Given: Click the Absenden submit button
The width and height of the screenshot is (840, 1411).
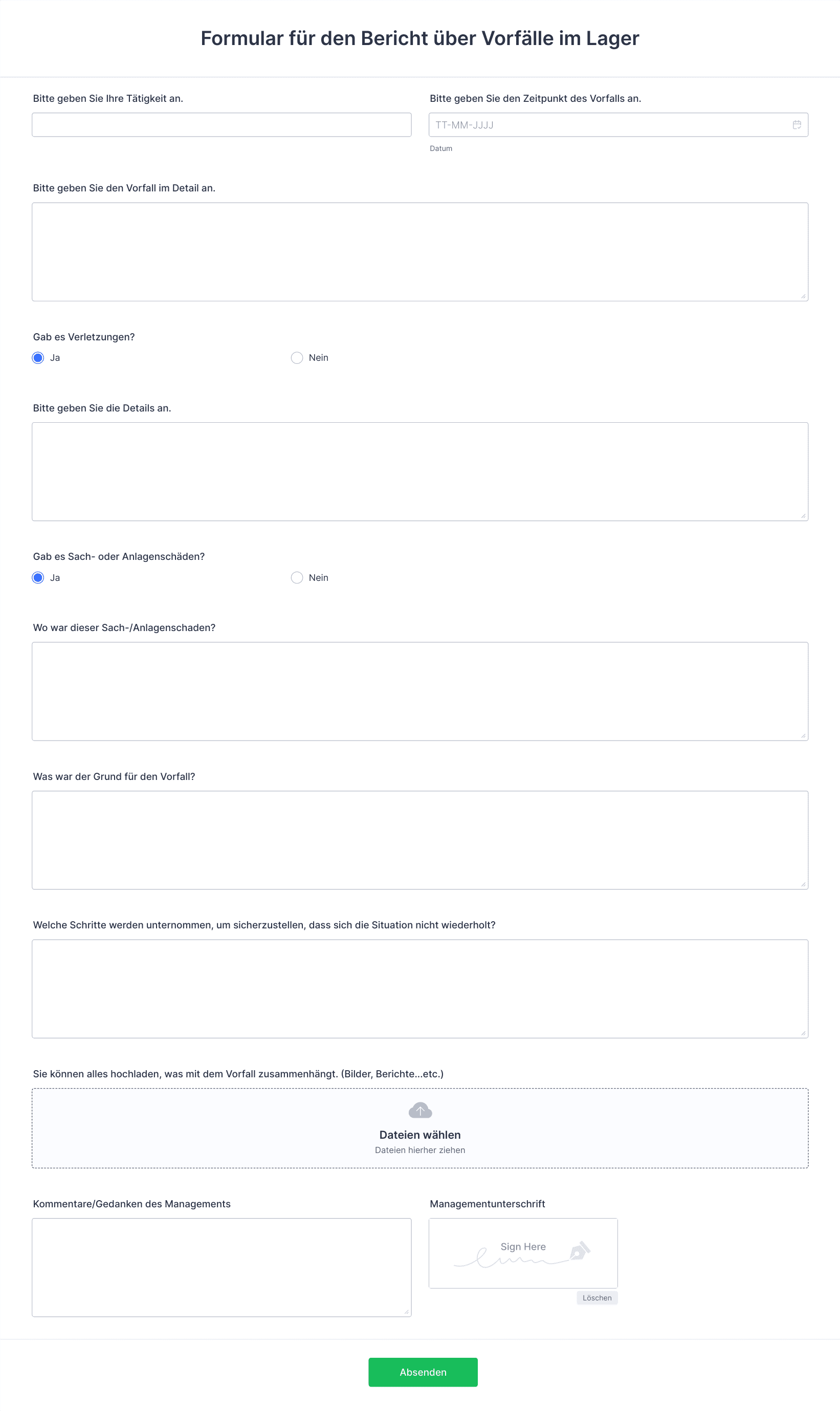Looking at the screenshot, I should pos(423,1372).
